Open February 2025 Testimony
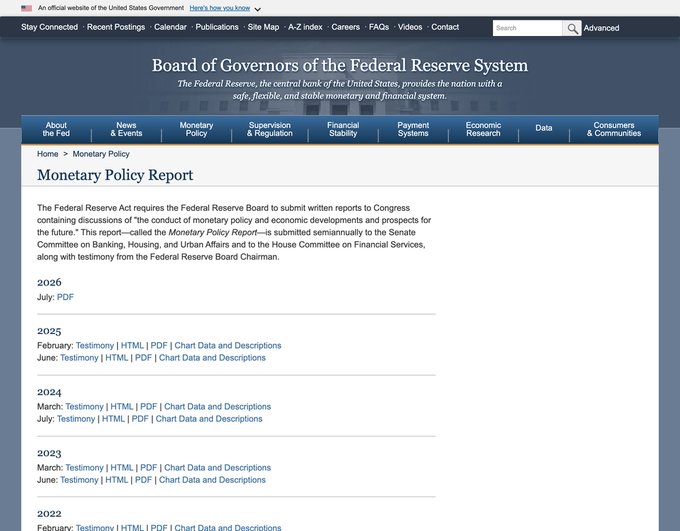 coord(95,346)
